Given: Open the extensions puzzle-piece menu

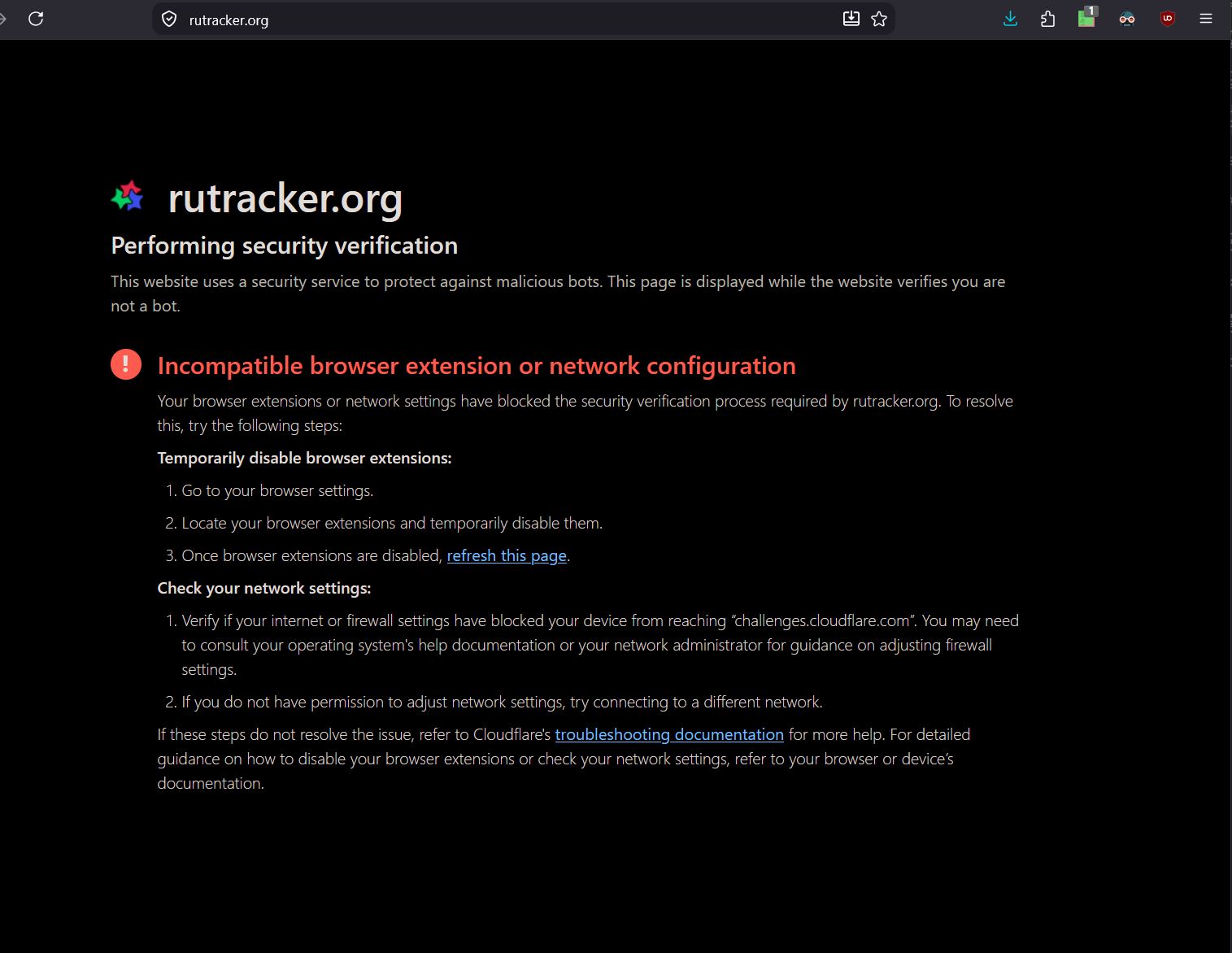Looking at the screenshot, I should (1048, 19).
